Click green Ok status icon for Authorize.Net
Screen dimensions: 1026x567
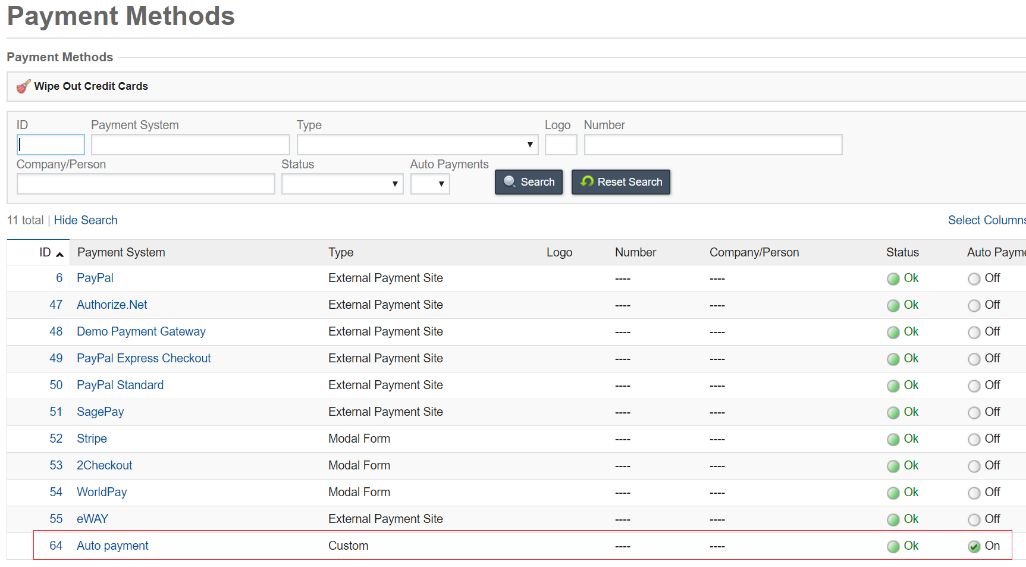(x=893, y=306)
